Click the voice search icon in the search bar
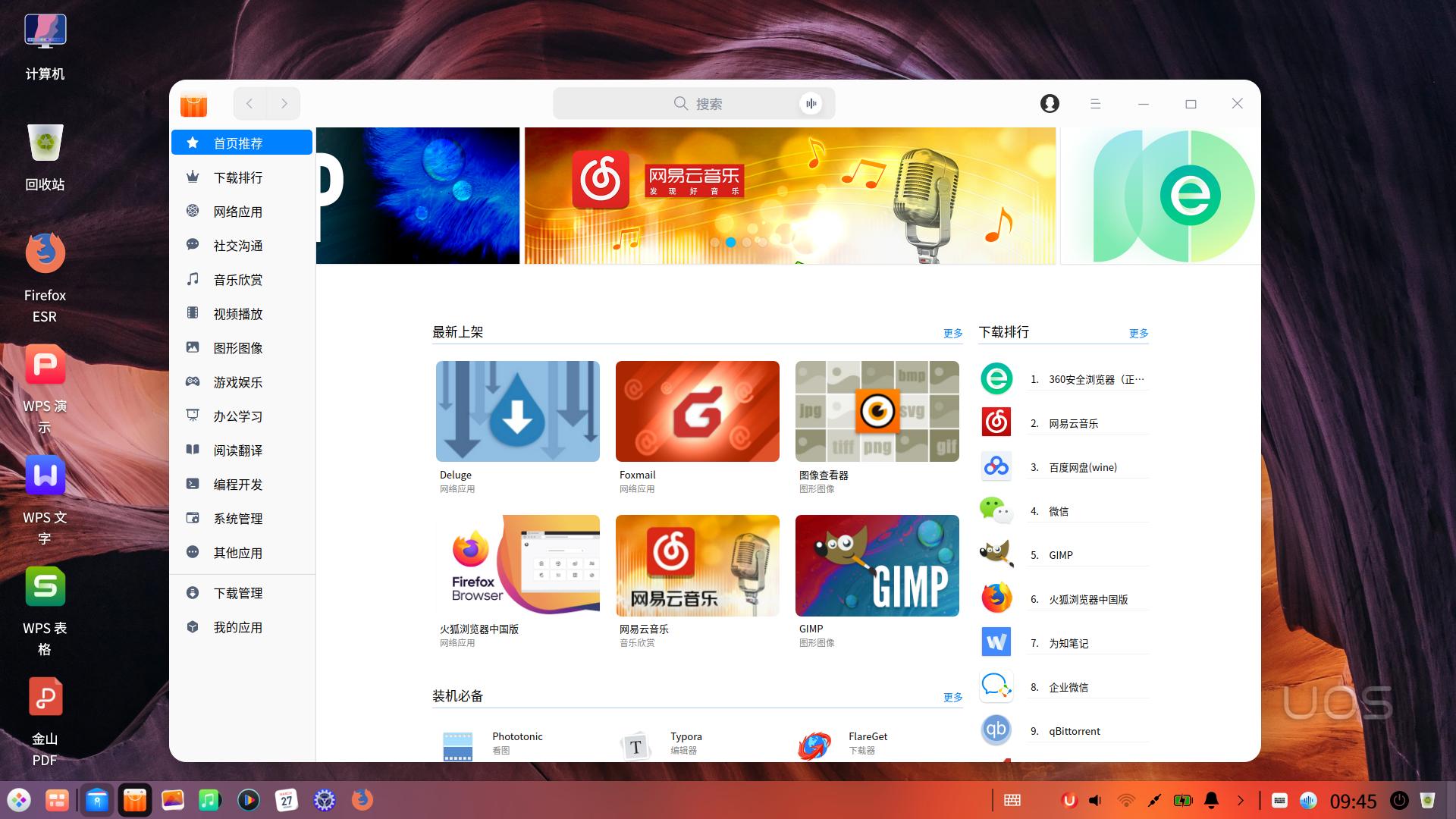 811,103
